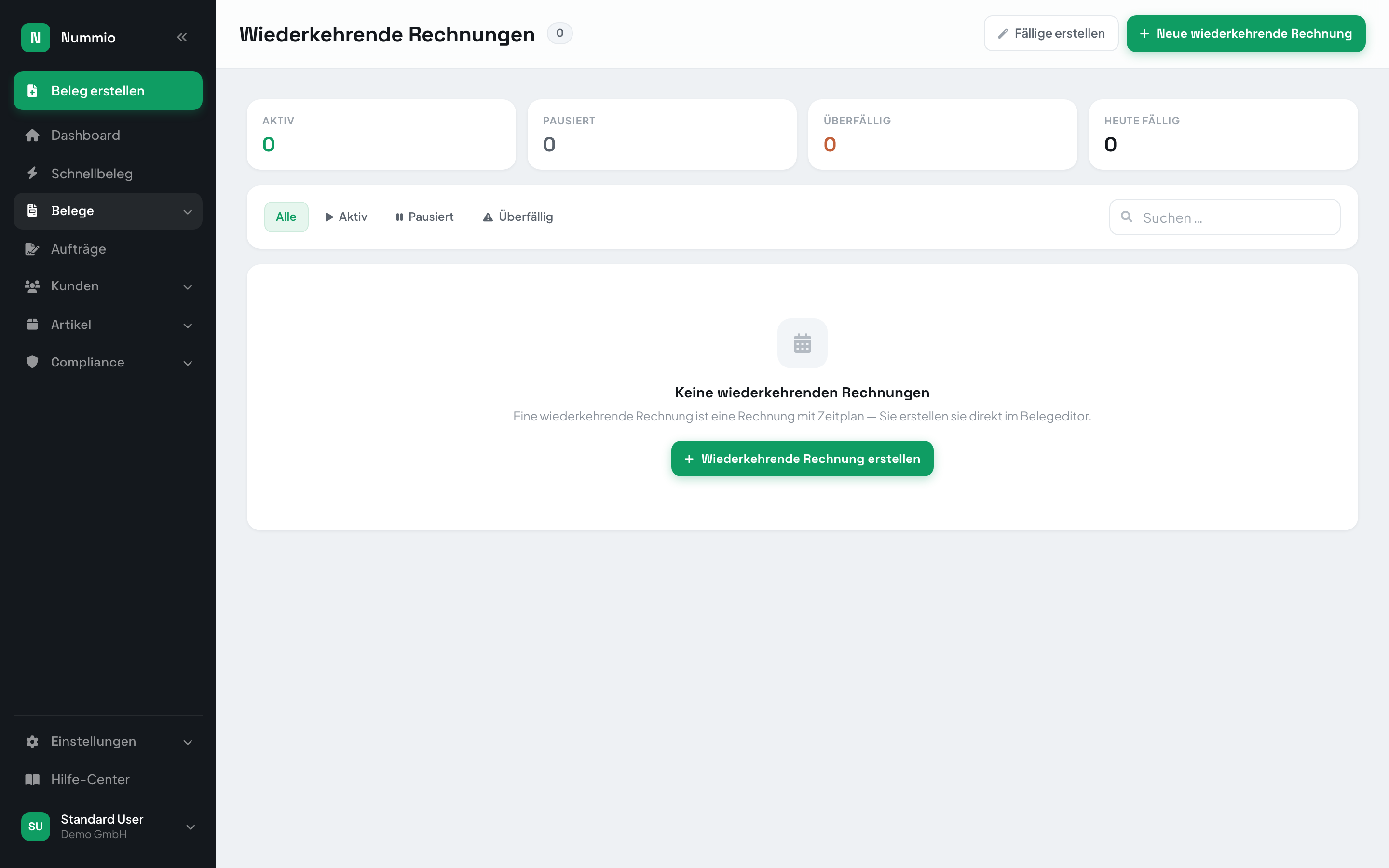
Task: Focus the Suchen search field
Action: [x=1225, y=217]
